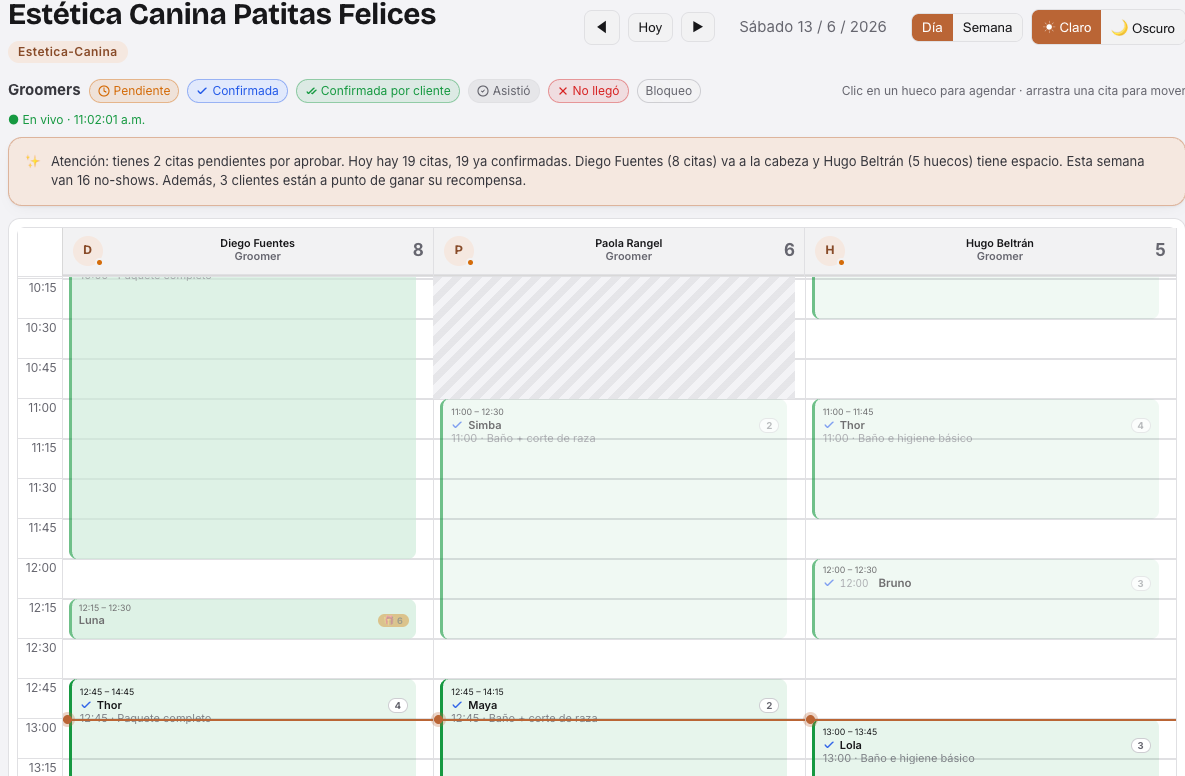Click Diego Fuentes appointment count 8

pos(418,250)
